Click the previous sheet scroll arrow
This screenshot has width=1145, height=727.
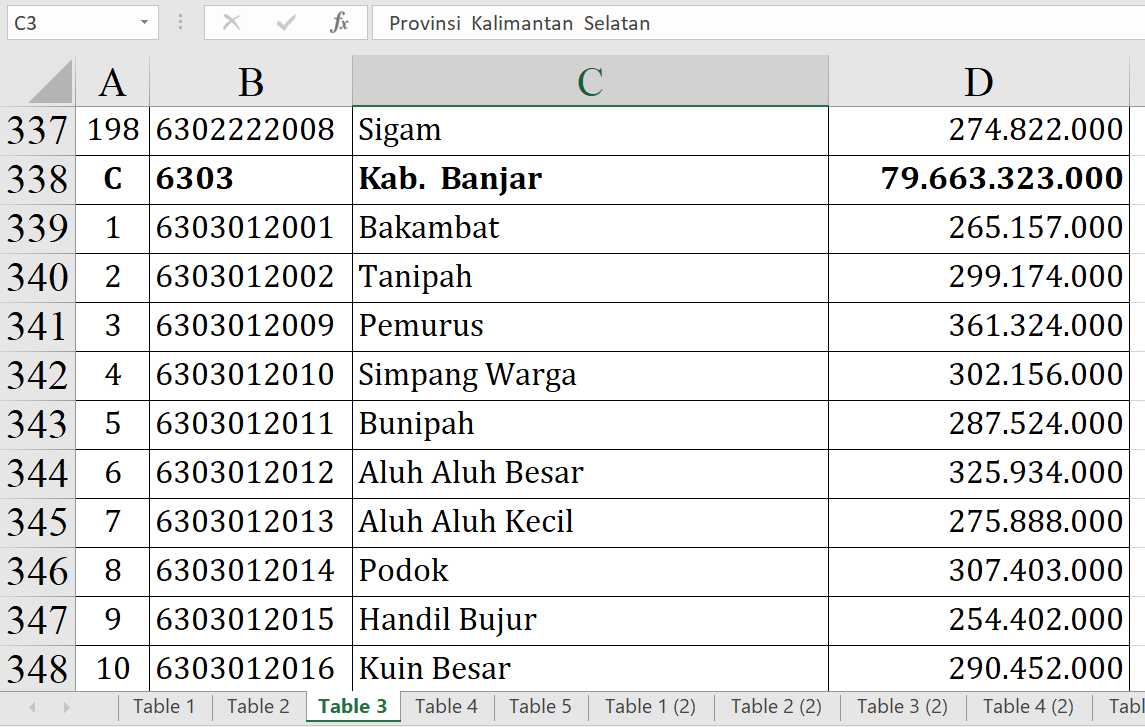coord(32,707)
